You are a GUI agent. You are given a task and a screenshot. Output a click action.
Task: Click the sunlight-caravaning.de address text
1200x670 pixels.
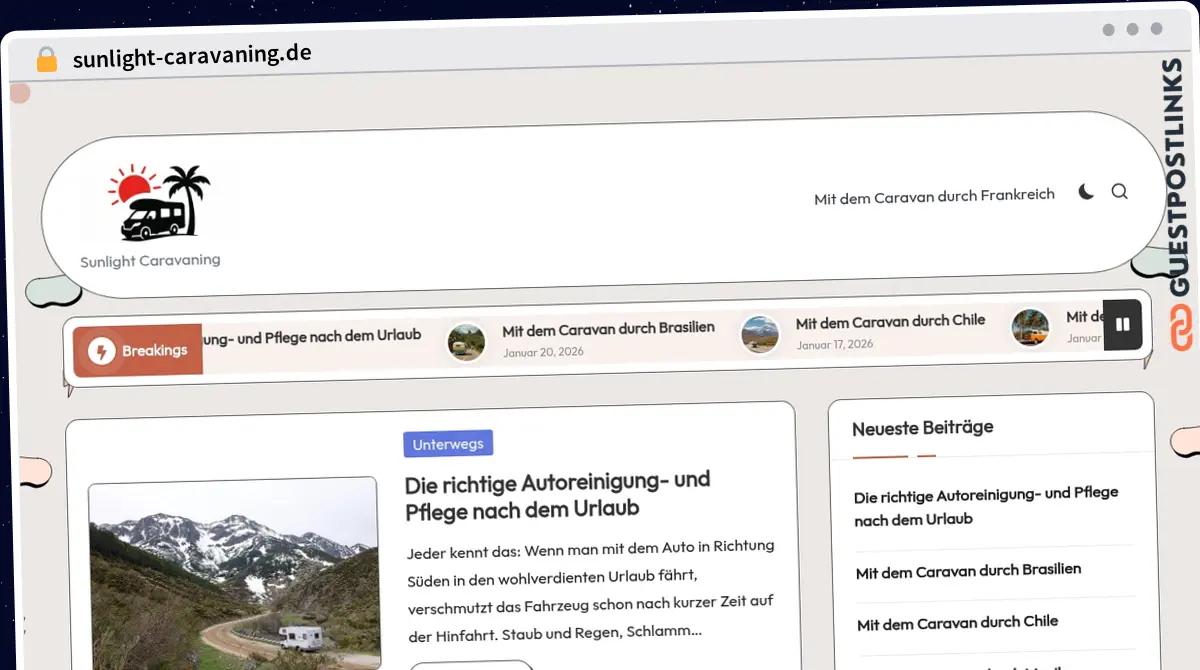point(192,56)
